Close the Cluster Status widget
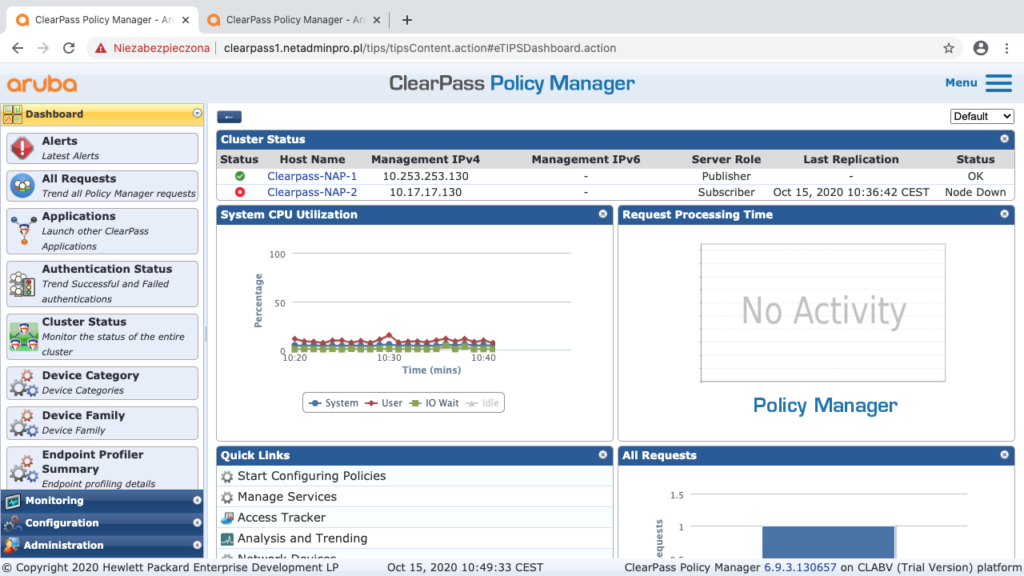 [x=1004, y=138]
